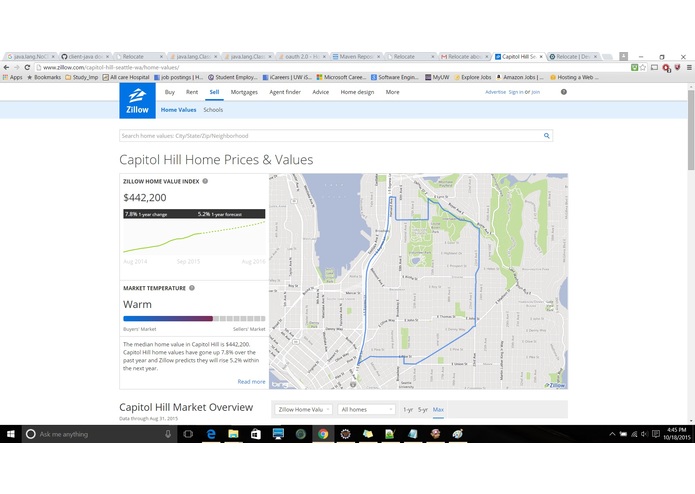Open the Home design menu
This screenshot has width=695, height=494.
[357, 92]
